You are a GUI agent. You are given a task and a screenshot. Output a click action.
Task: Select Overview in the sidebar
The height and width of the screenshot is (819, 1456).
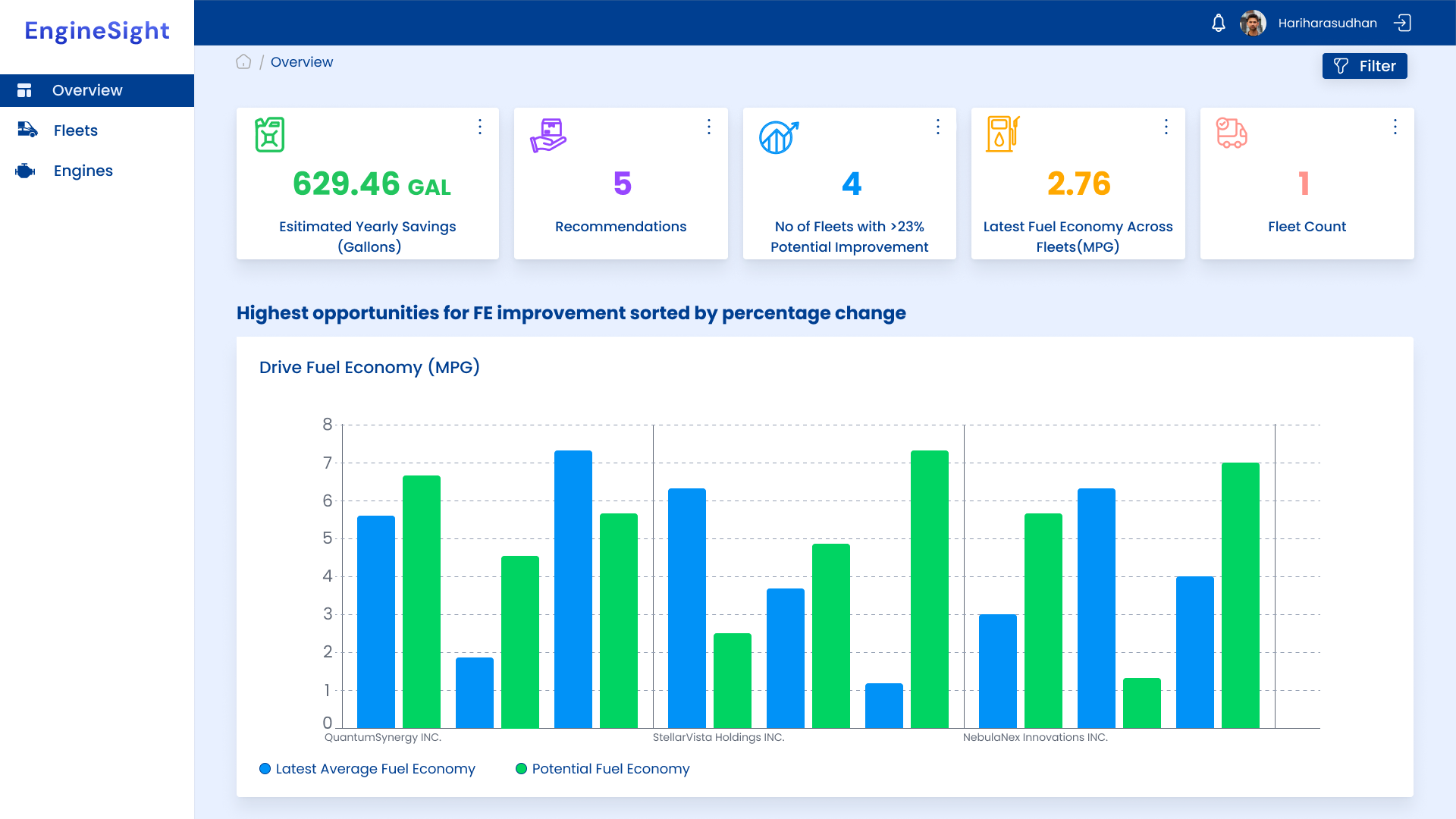click(x=87, y=90)
